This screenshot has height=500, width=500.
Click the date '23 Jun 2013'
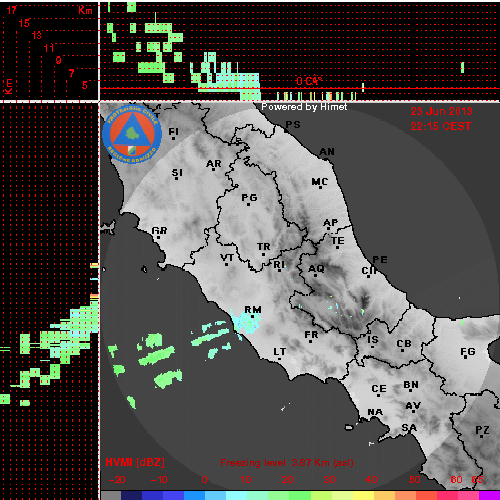point(441,111)
